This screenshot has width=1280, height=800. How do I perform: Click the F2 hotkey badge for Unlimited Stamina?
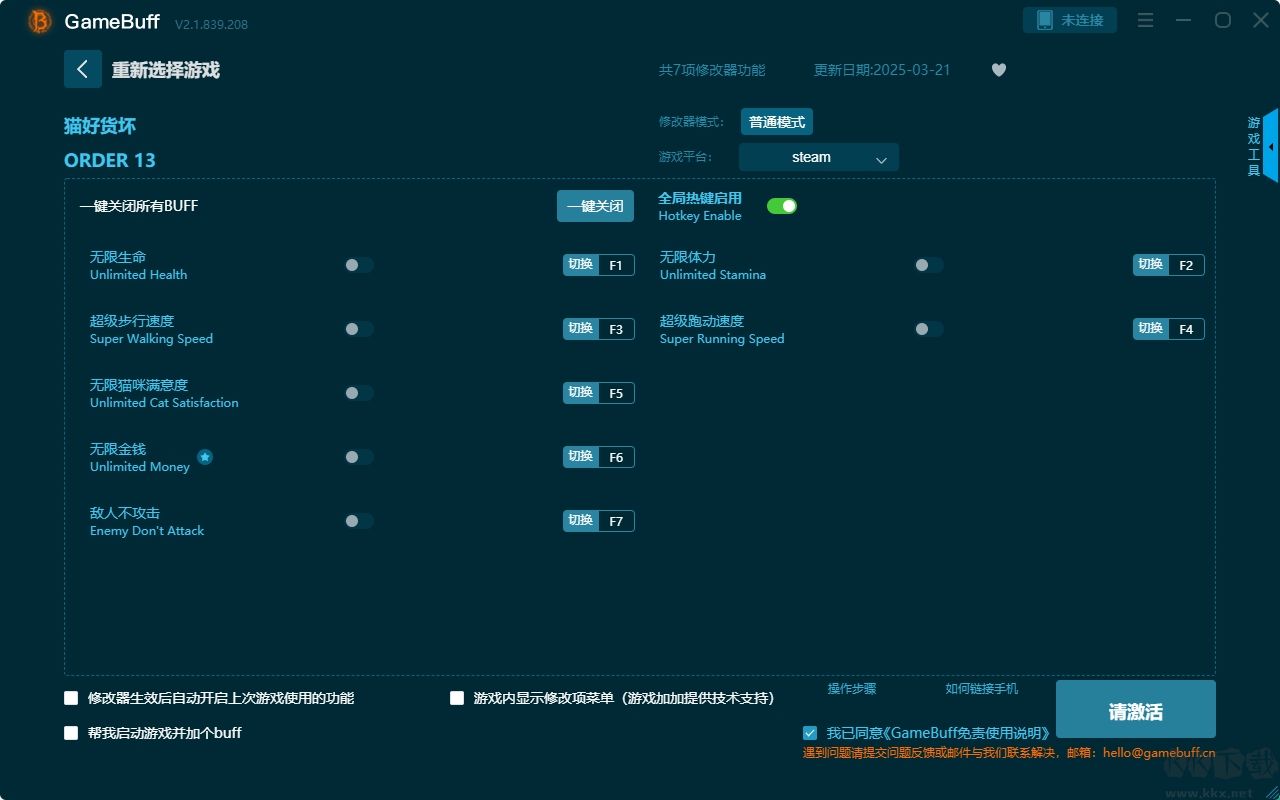1188,264
